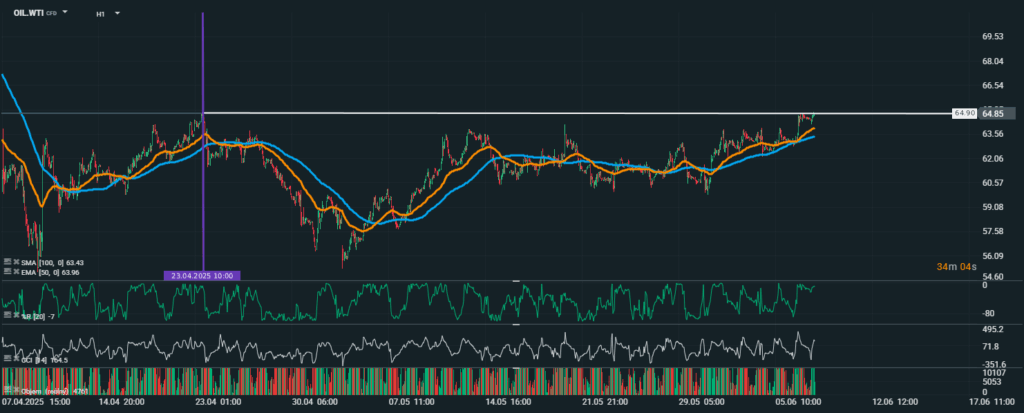This screenshot has height=413, width=1024.
Task: Select the purple 23.04.2025 10:00 date marker
Action: (203, 274)
